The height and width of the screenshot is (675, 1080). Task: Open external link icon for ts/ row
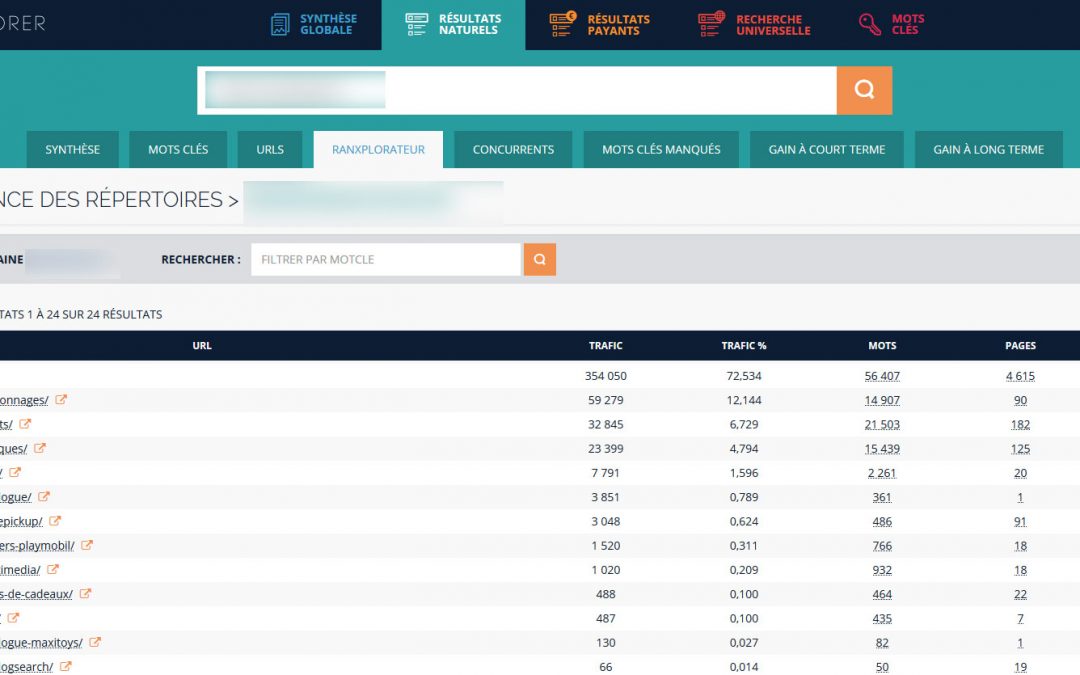pyautogui.click(x=25, y=424)
